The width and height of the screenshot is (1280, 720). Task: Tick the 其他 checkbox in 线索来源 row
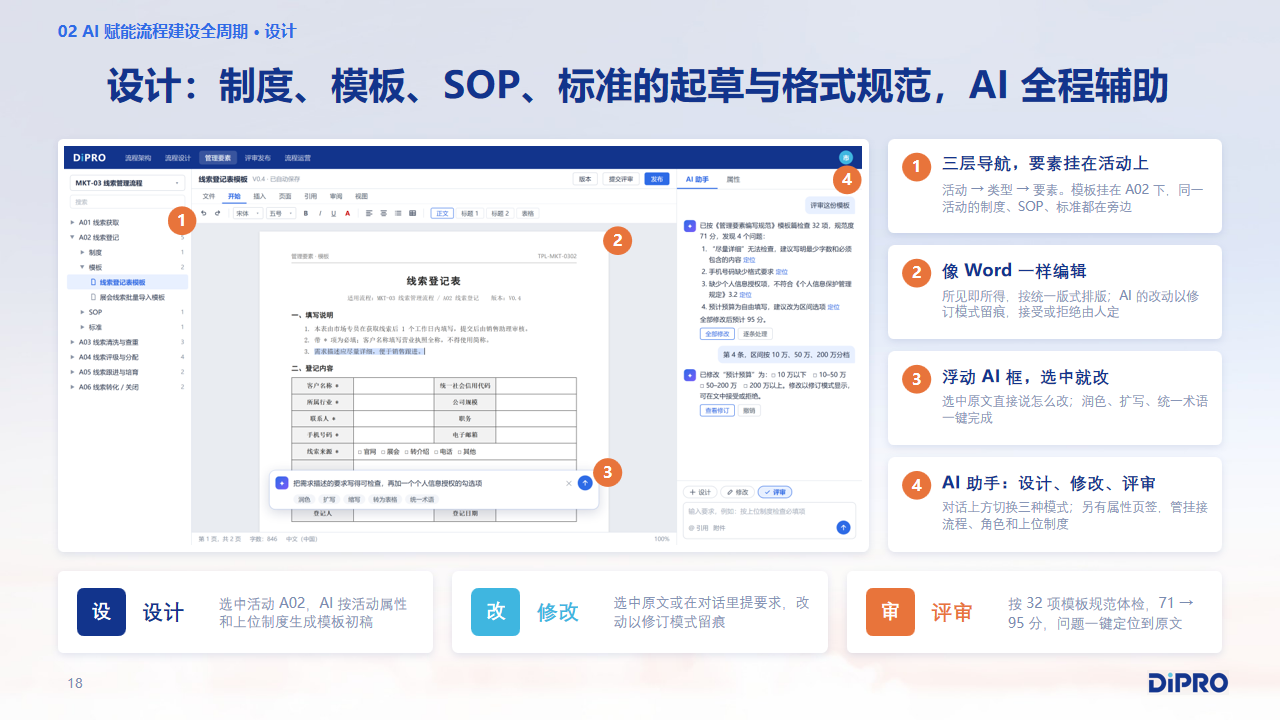tap(460, 452)
